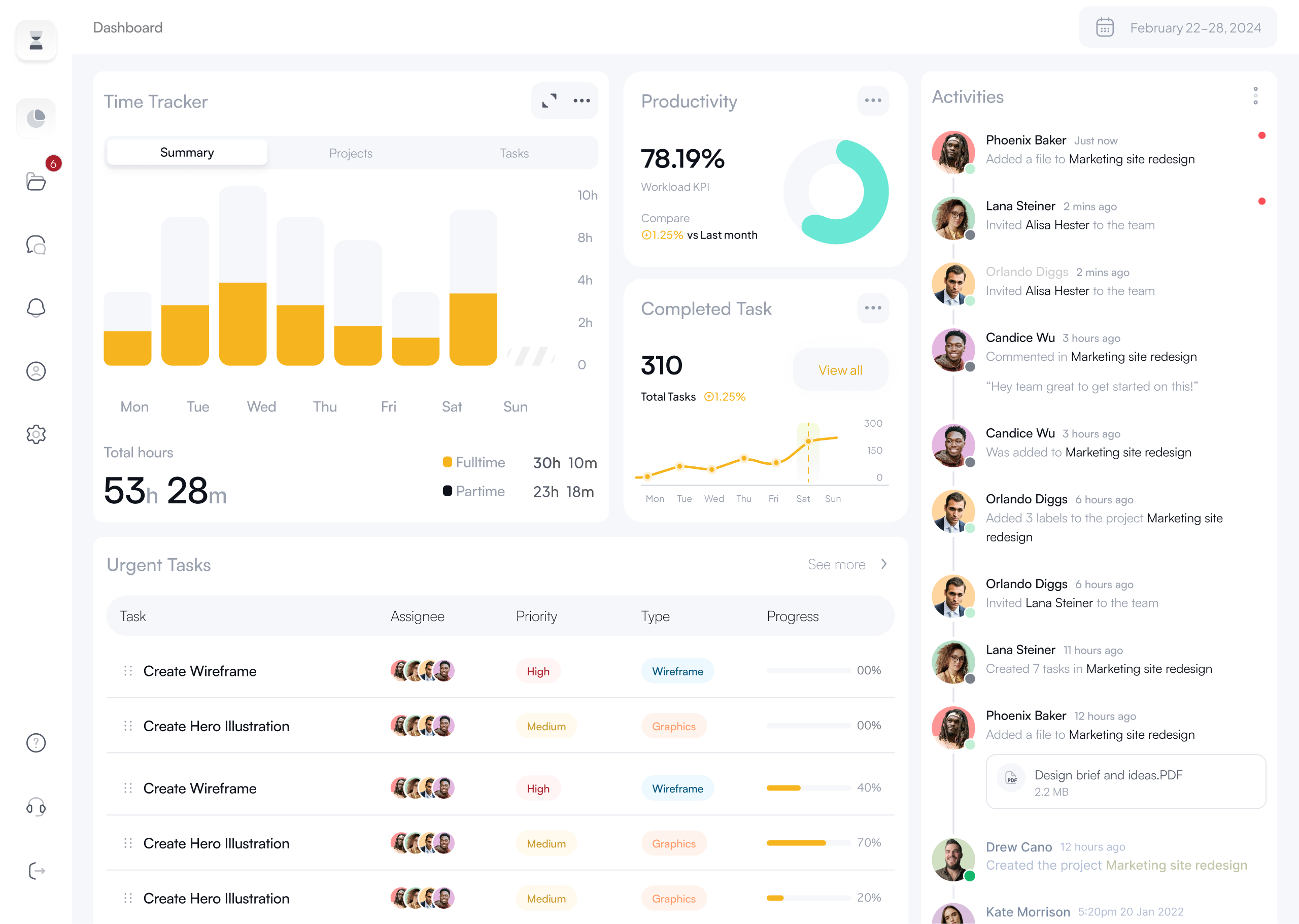
Task: Click the Wednesday bar in Time Tracker chart
Action: pyautogui.click(x=243, y=276)
